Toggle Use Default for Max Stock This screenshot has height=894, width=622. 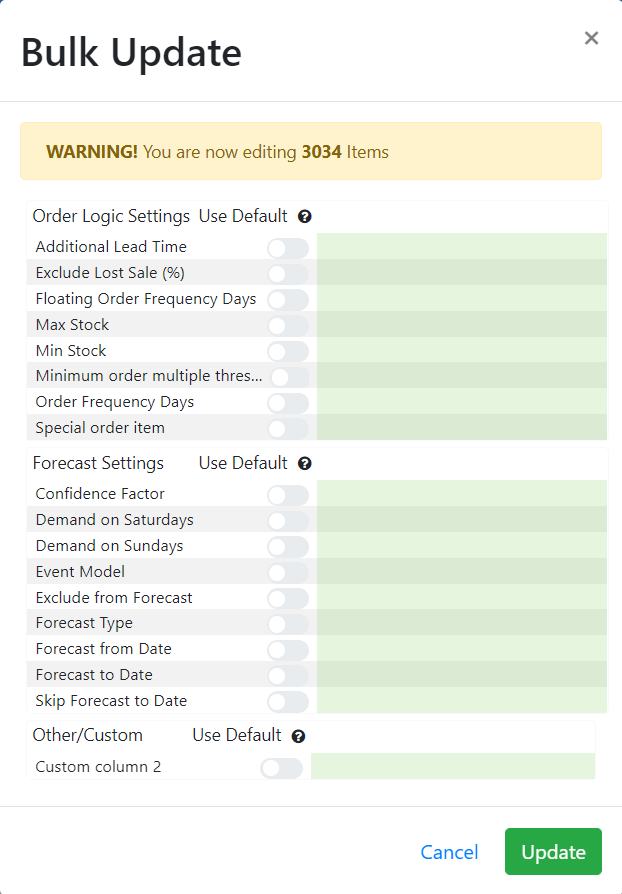pyautogui.click(x=288, y=325)
